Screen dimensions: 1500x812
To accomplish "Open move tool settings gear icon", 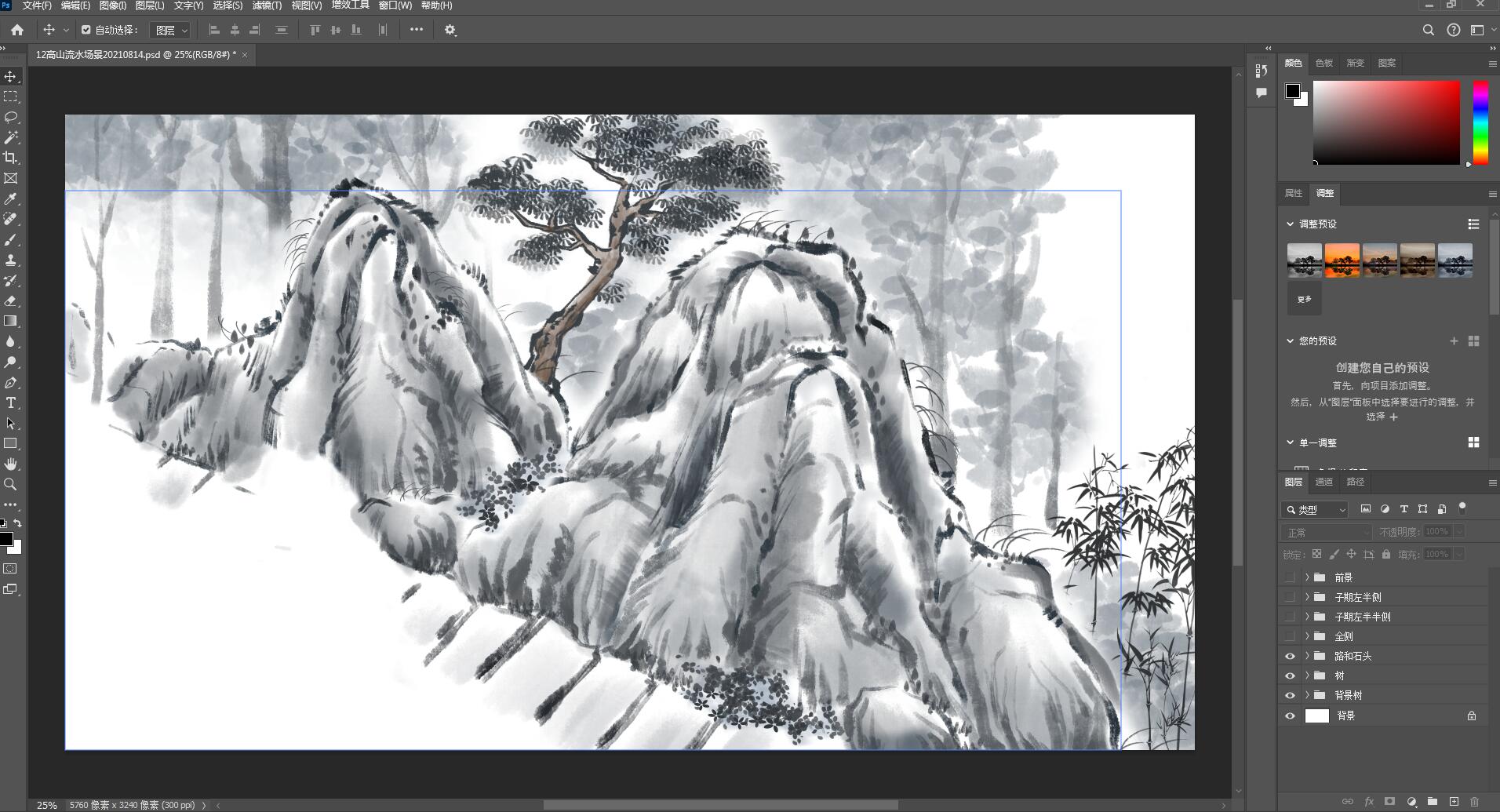I will [450, 30].
